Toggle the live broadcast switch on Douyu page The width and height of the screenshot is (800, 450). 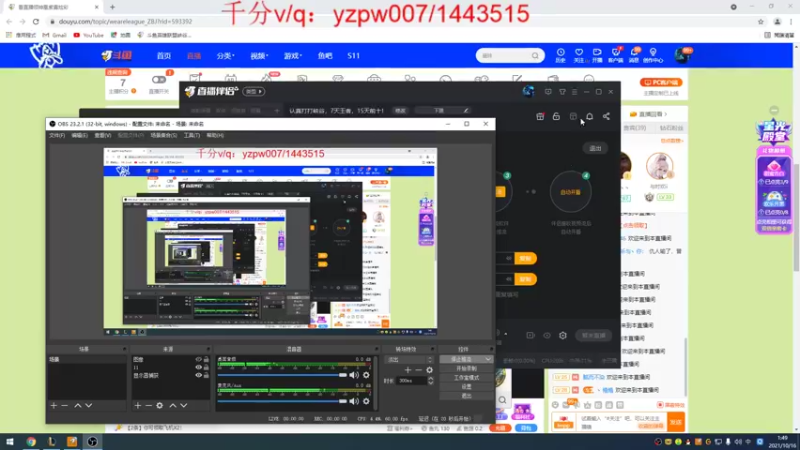pyautogui.click(x=159, y=80)
